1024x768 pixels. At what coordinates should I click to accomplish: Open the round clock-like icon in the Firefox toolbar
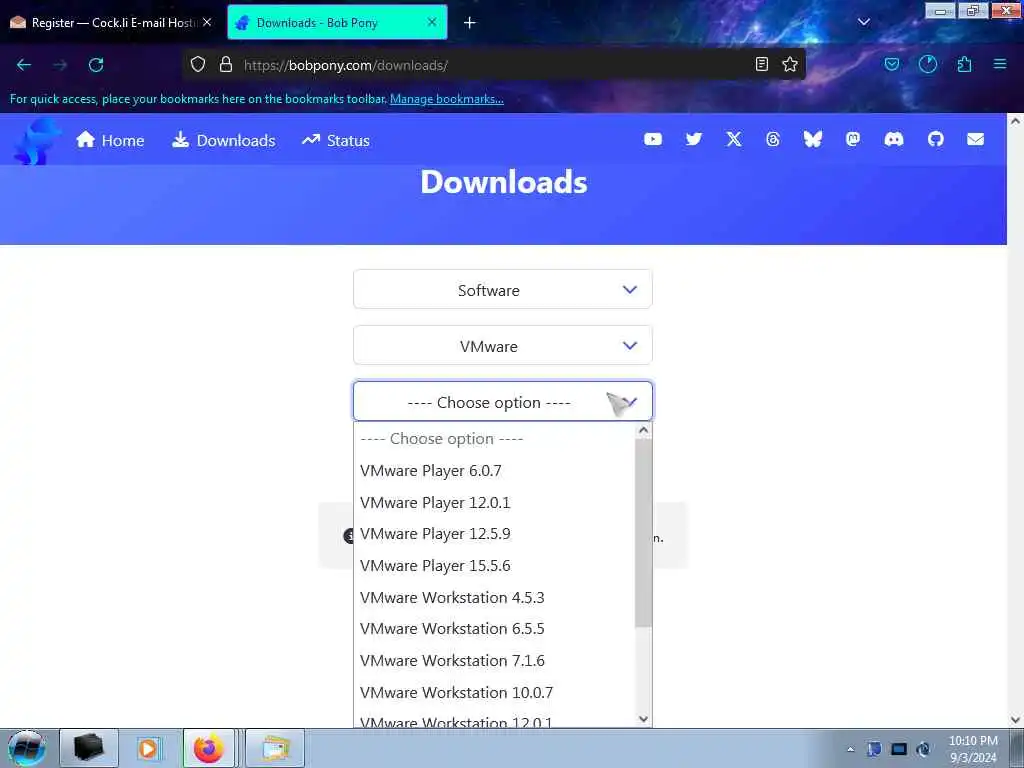(x=927, y=64)
